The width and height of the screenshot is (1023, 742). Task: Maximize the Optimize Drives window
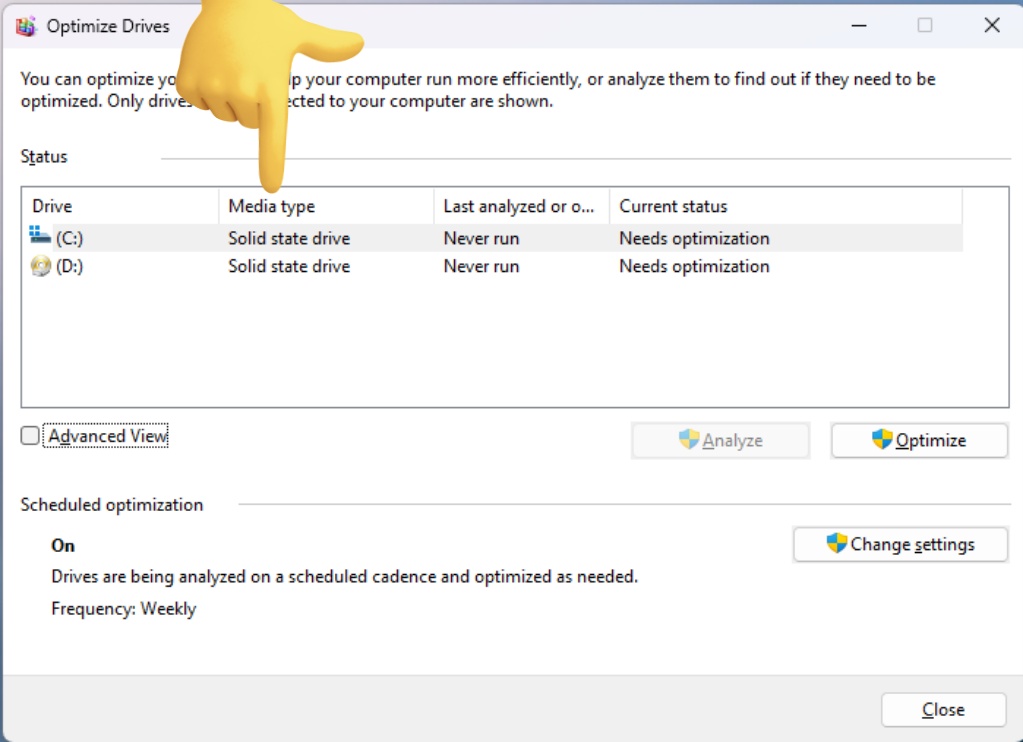[x=925, y=26]
